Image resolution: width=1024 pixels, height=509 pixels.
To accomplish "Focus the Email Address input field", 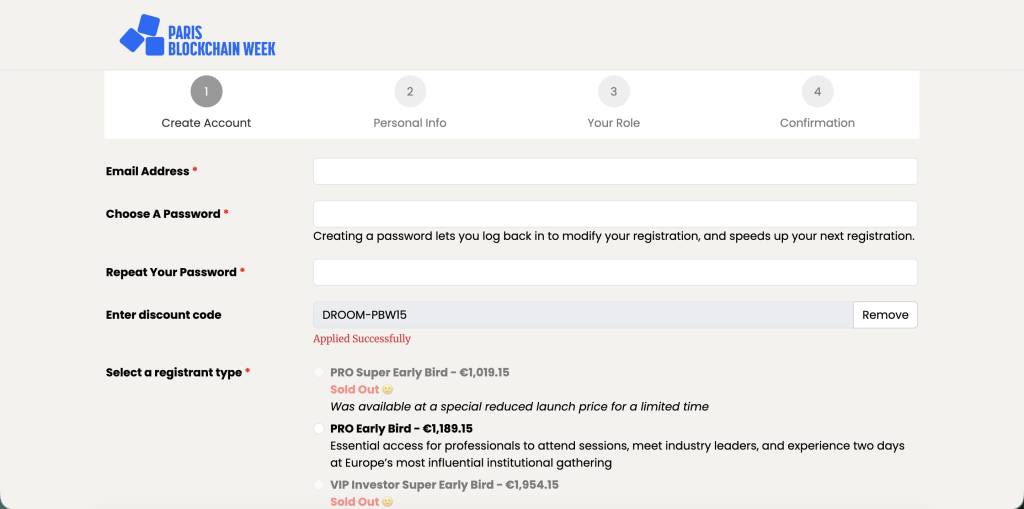I will [615, 172].
